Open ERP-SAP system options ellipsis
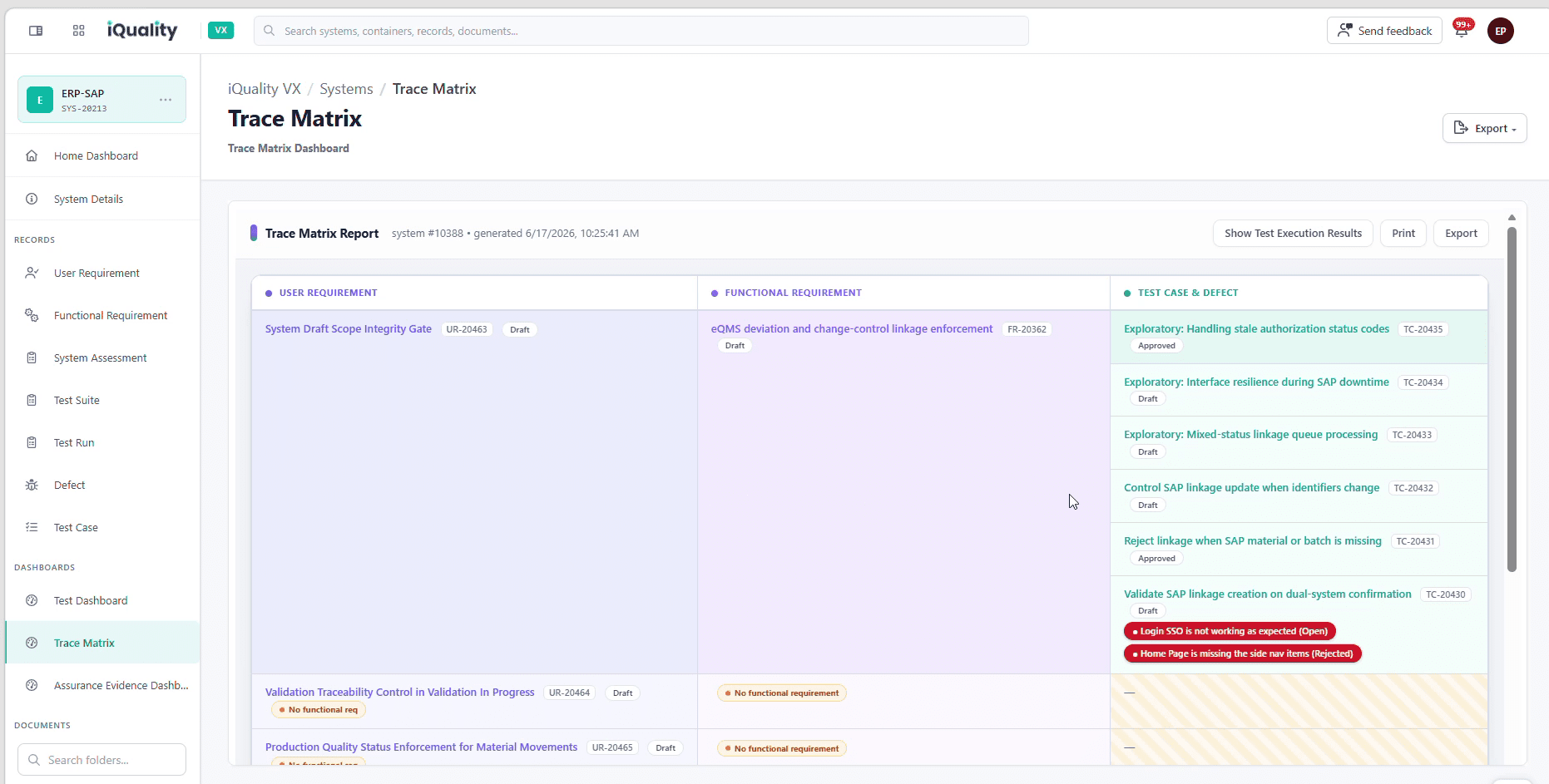 166,100
